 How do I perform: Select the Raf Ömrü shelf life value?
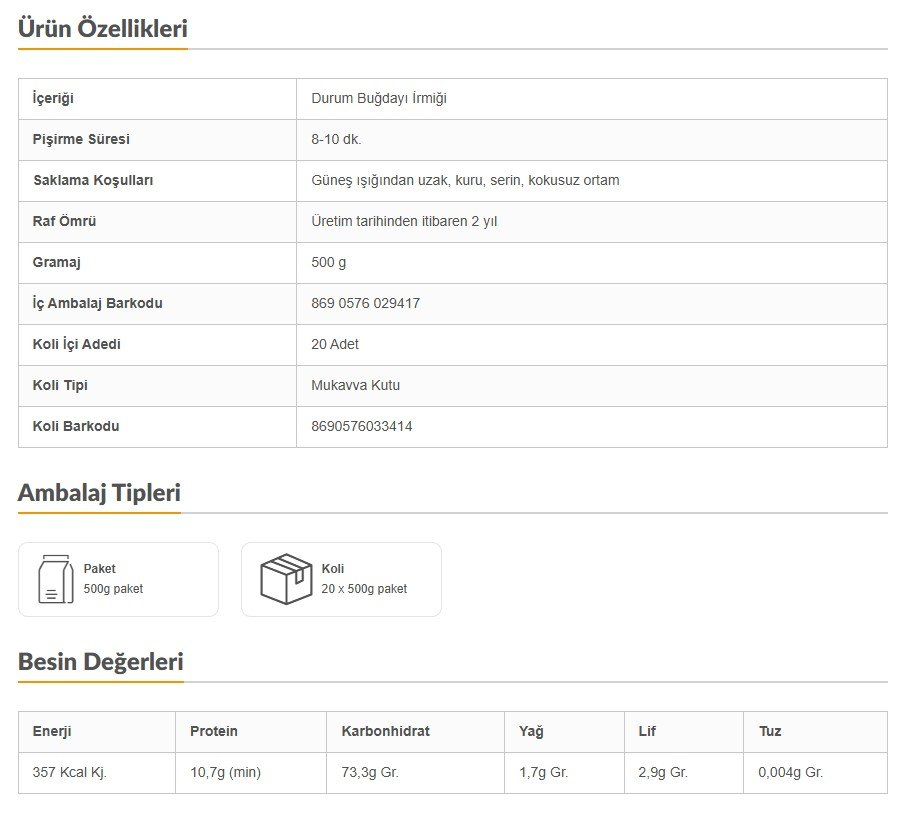(404, 221)
